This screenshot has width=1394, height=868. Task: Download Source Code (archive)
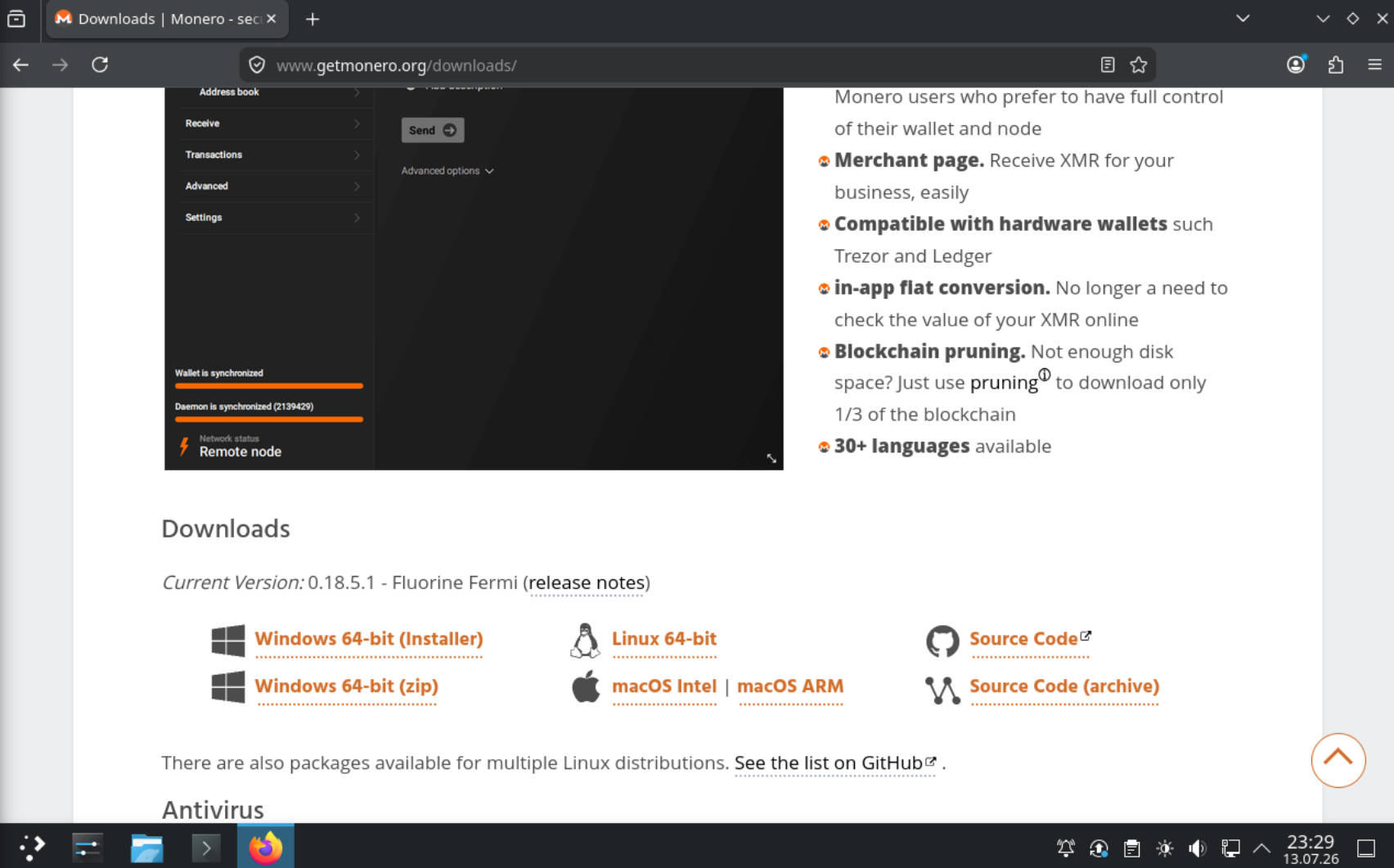pyautogui.click(x=1064, y=686)
